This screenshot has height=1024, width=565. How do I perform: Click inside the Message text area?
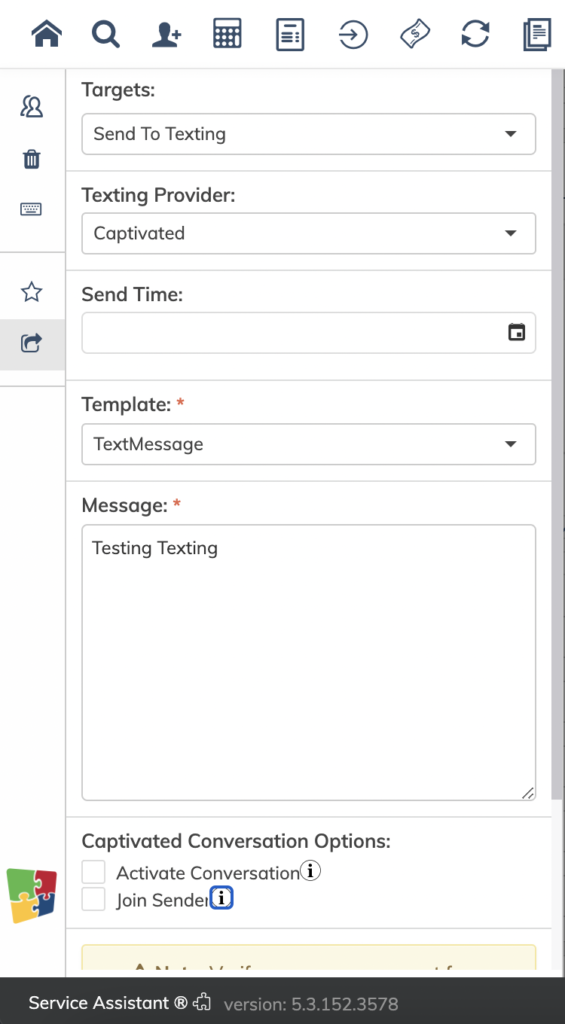tap(308, 662)
